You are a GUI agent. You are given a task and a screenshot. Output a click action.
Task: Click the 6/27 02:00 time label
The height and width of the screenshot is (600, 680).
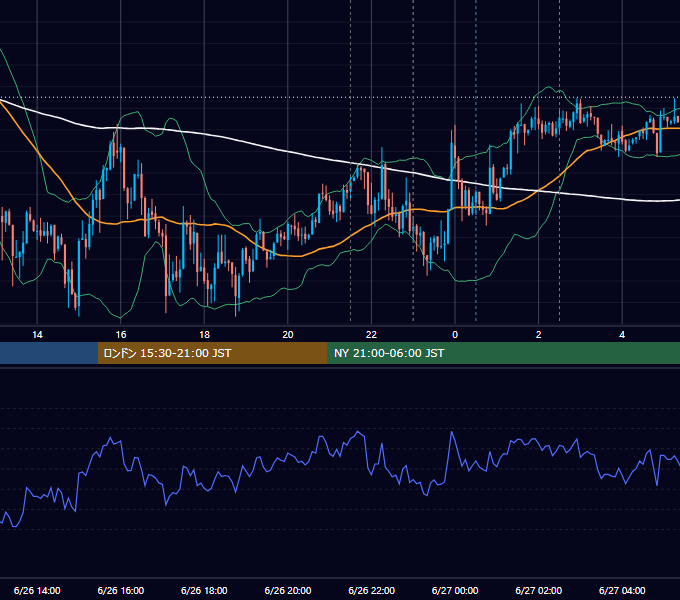tap(538, 590)
